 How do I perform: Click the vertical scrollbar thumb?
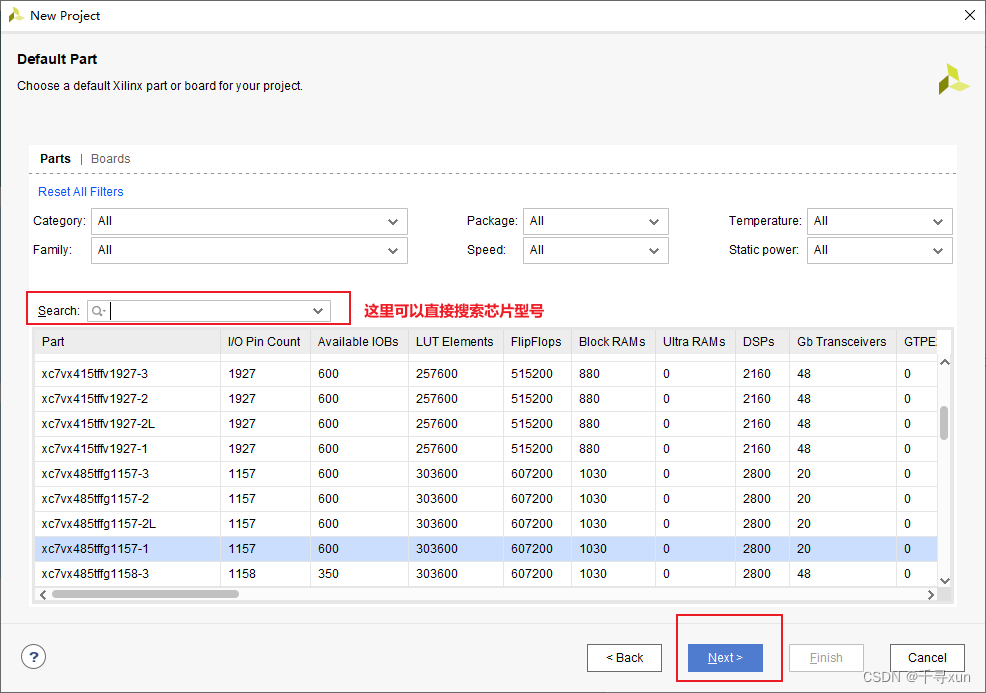point(944,423)
